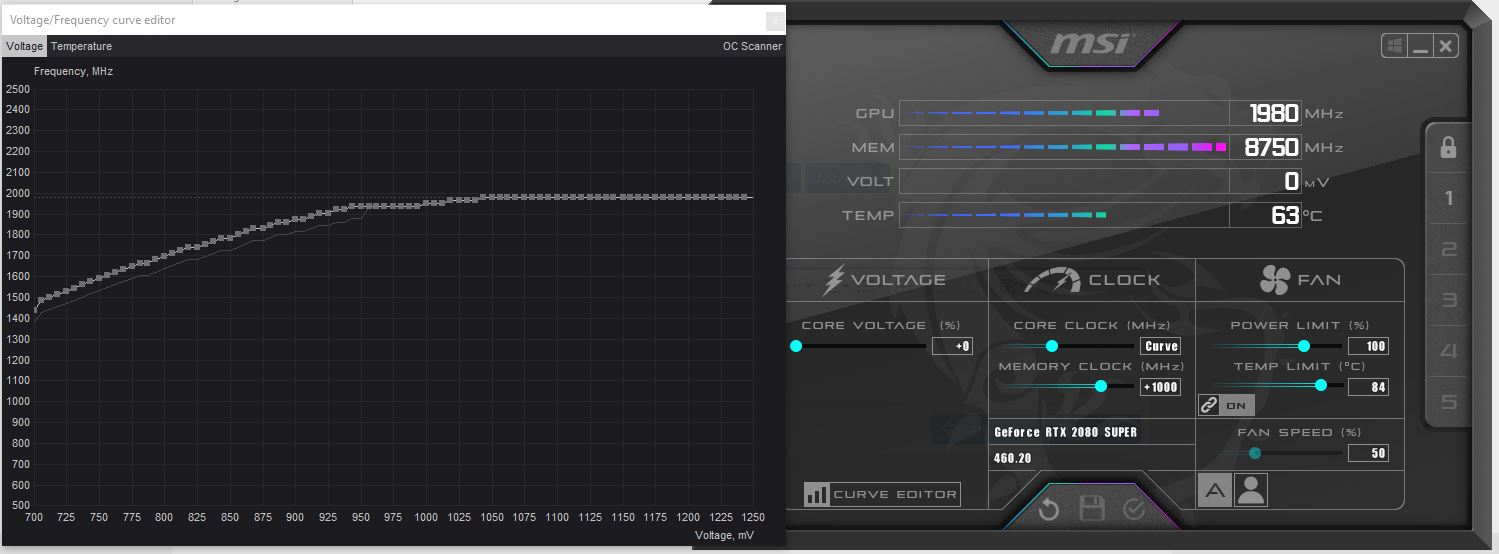Viewport: 1499px width, 554px height.
Task: Close the Afterburner main window
Action: point(1446,45)
